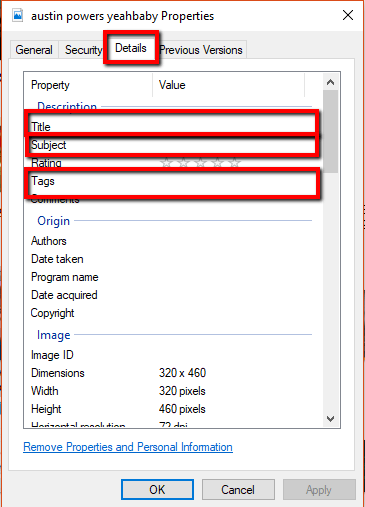Click the Cancel button

pos(238,490)
